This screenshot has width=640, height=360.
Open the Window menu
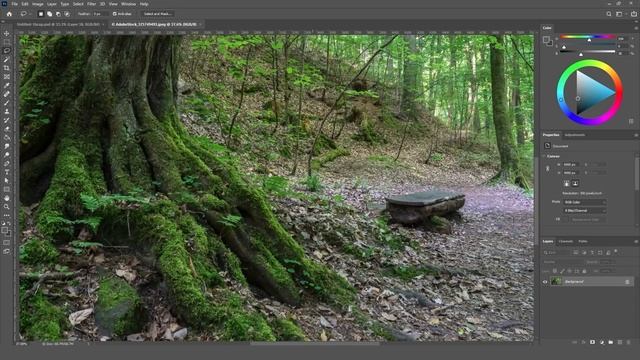pos(128,4)
